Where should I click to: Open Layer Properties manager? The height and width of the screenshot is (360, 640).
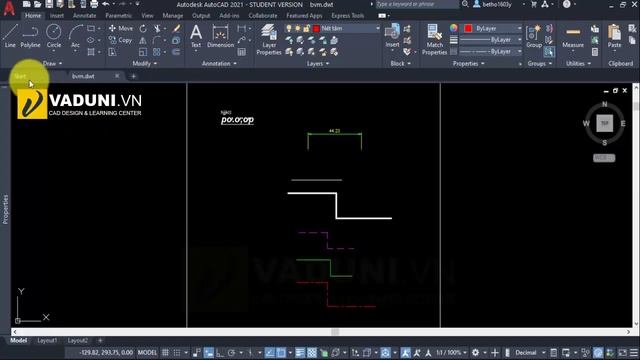pyautogui.click(x=269, y=39)
